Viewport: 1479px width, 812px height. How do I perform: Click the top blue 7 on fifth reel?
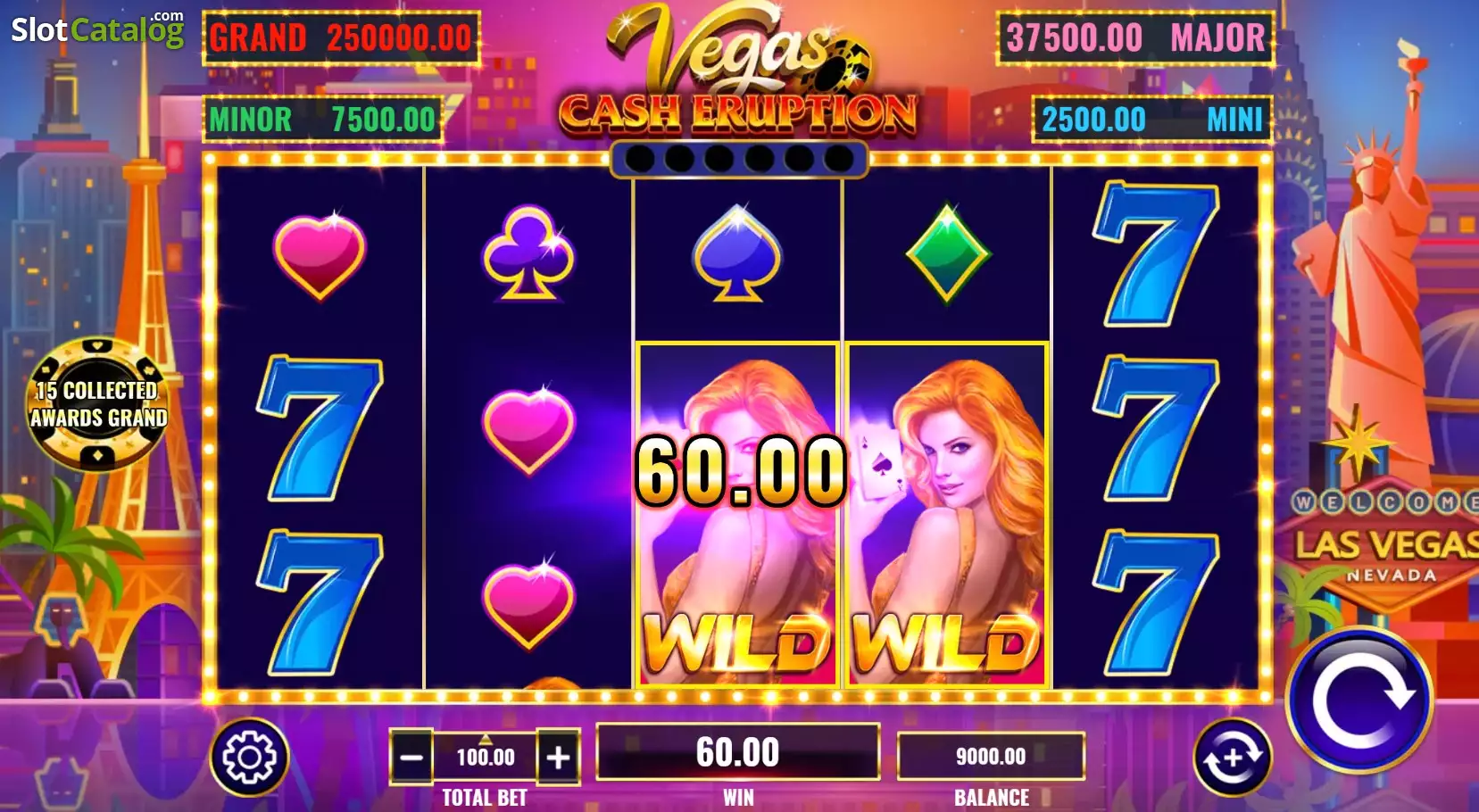1156,253
